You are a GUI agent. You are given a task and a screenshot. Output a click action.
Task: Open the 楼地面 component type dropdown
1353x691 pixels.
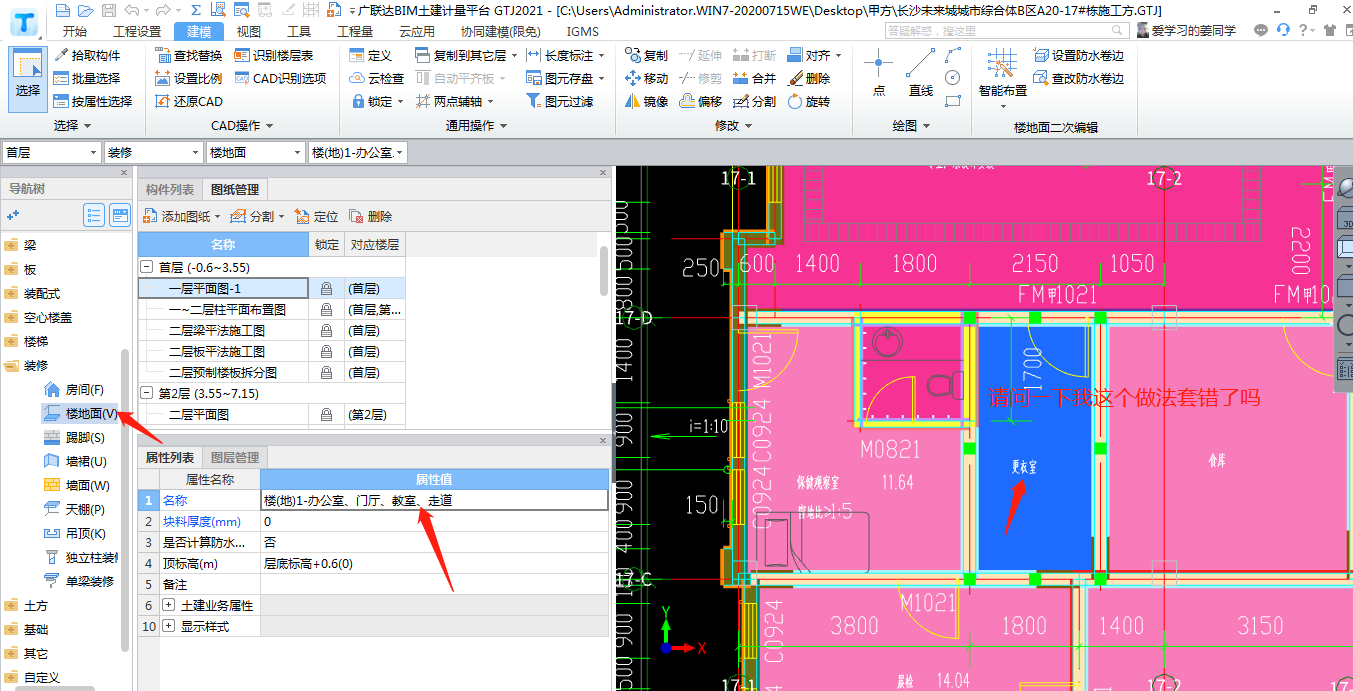click(255, 152)
